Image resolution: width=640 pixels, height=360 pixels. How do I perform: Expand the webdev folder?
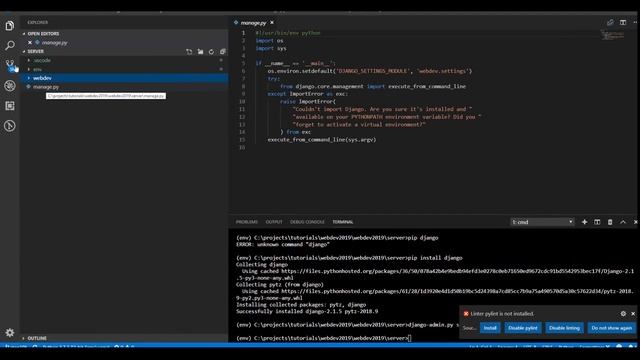(124, 78)
